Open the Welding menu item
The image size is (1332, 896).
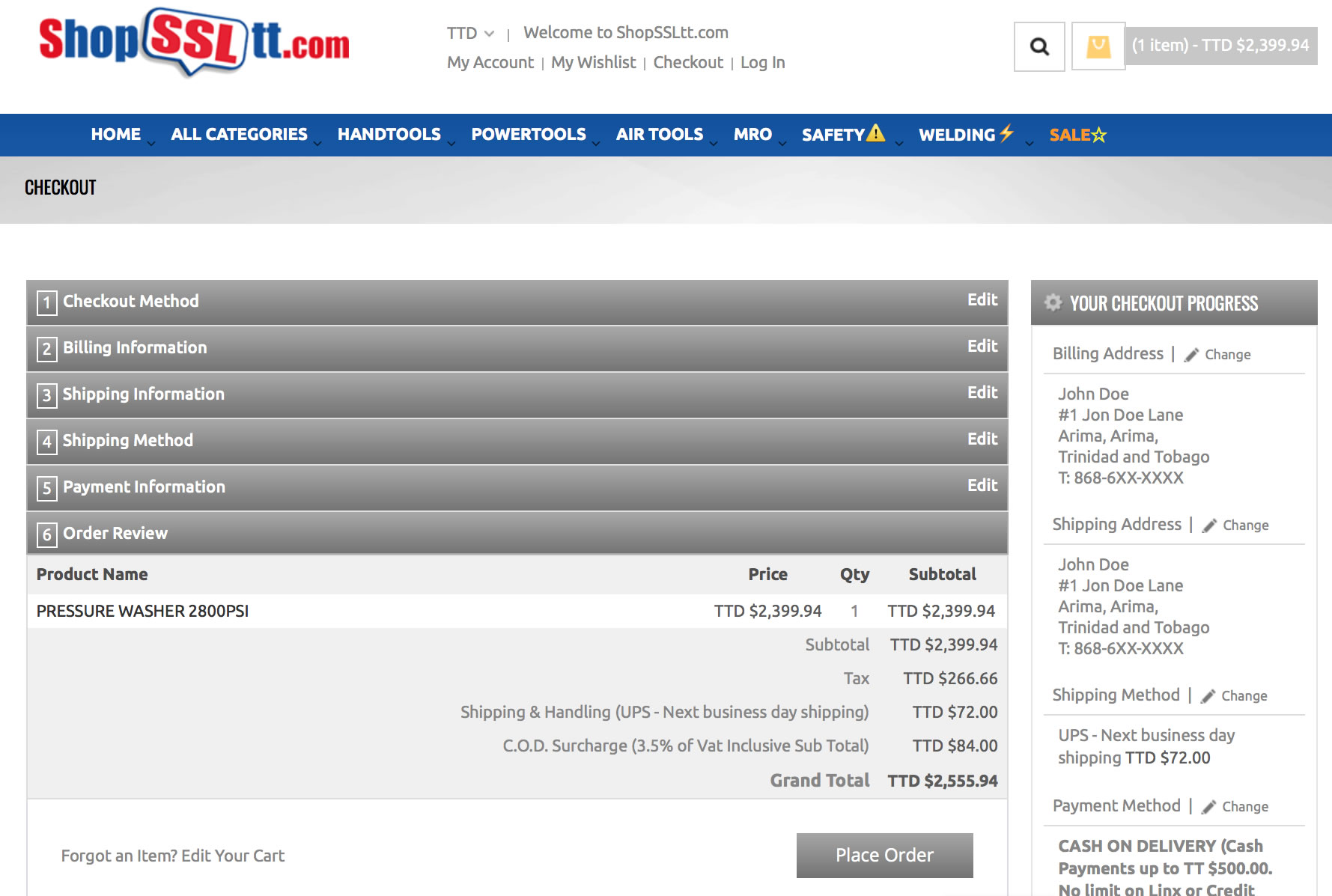point(965,135)
